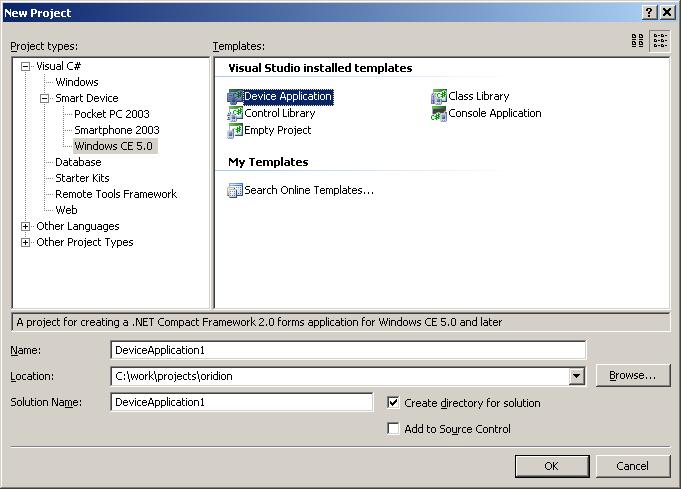Uncheck Create directory for solution
Screen dimensions: 681x489
[x=394, y=403]
